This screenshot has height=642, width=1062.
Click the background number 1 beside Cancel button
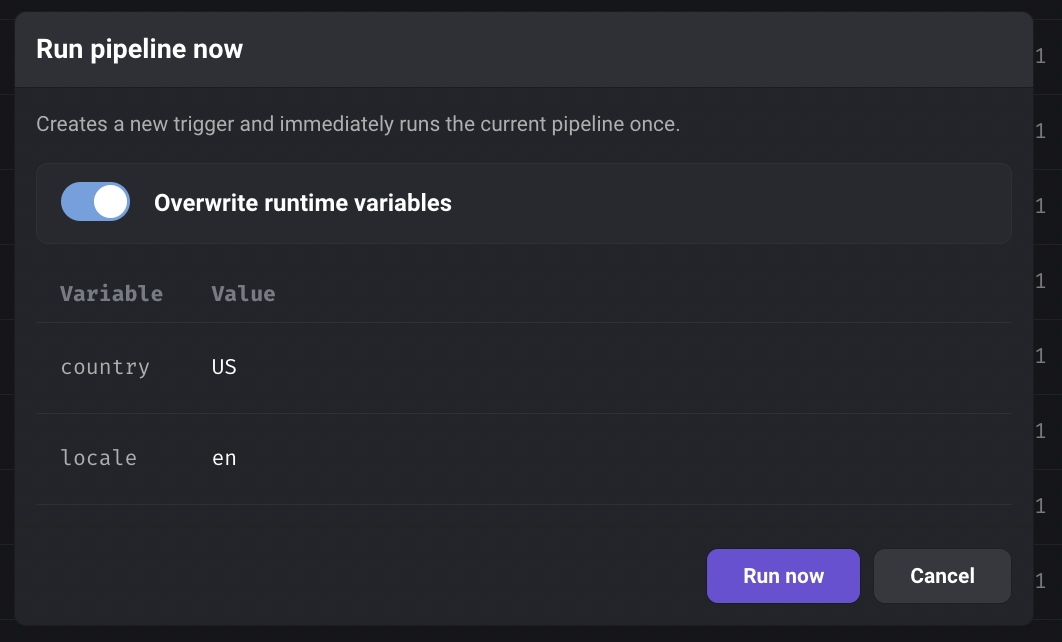tap(1040, 581)
